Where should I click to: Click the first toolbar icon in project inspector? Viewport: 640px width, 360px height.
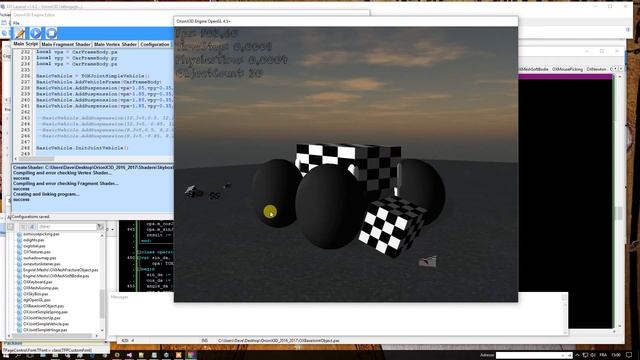tap(11, 227)
